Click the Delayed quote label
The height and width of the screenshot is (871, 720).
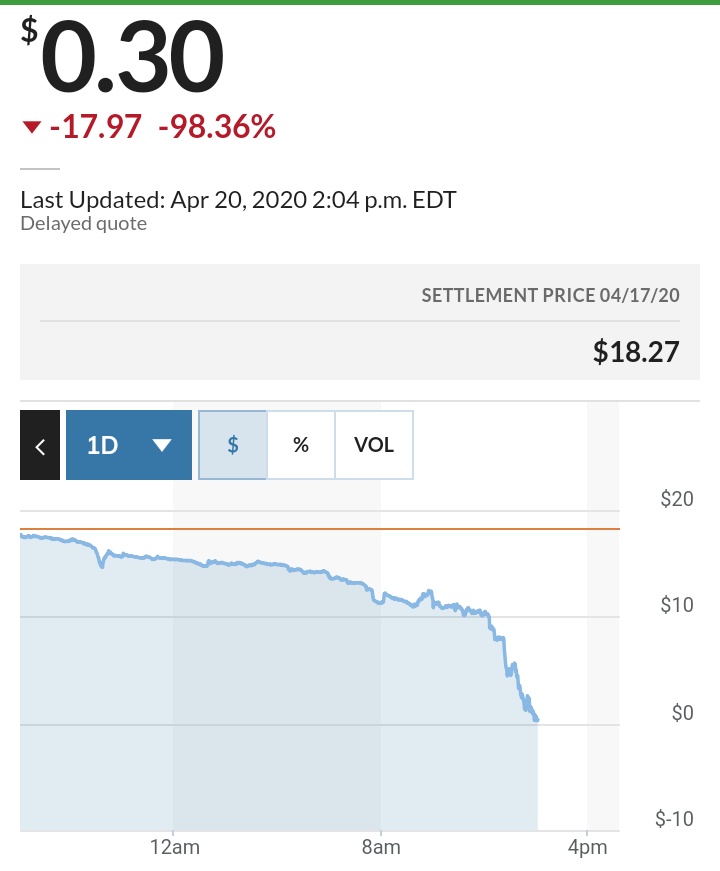pyautogui.click(x=84, y=223)
